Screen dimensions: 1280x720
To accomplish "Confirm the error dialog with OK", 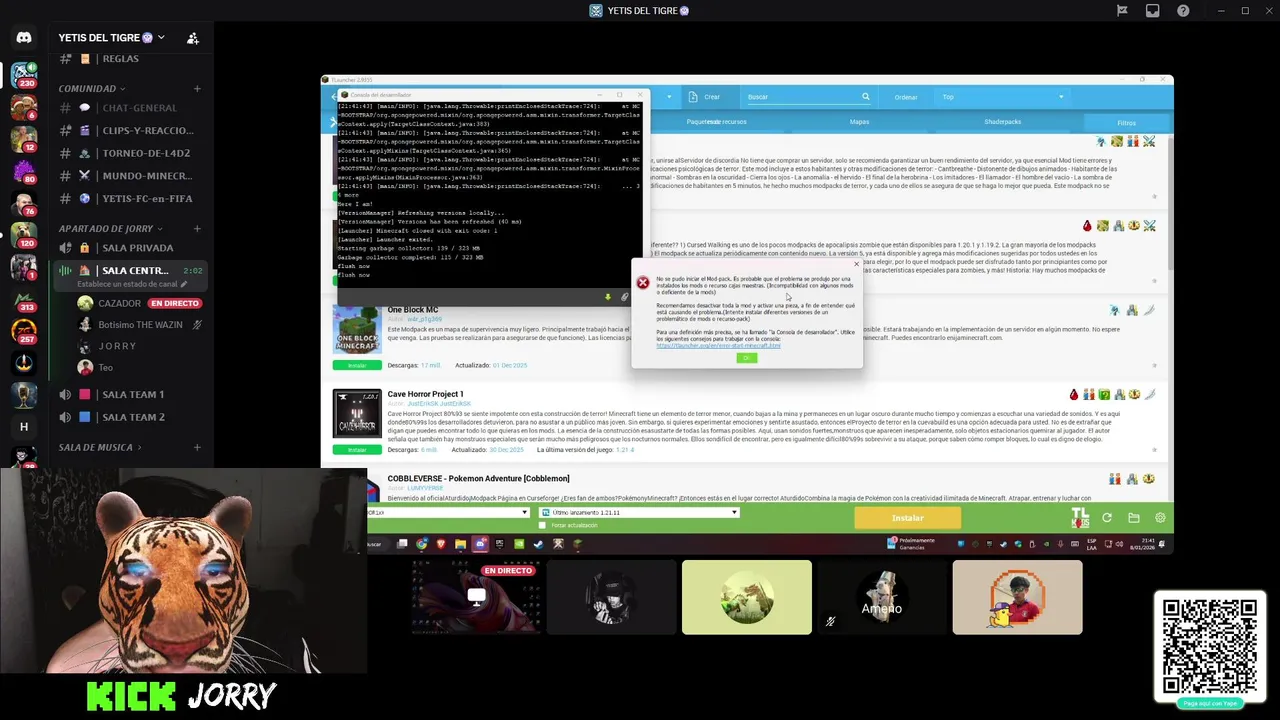I will [x=746, y=358].
